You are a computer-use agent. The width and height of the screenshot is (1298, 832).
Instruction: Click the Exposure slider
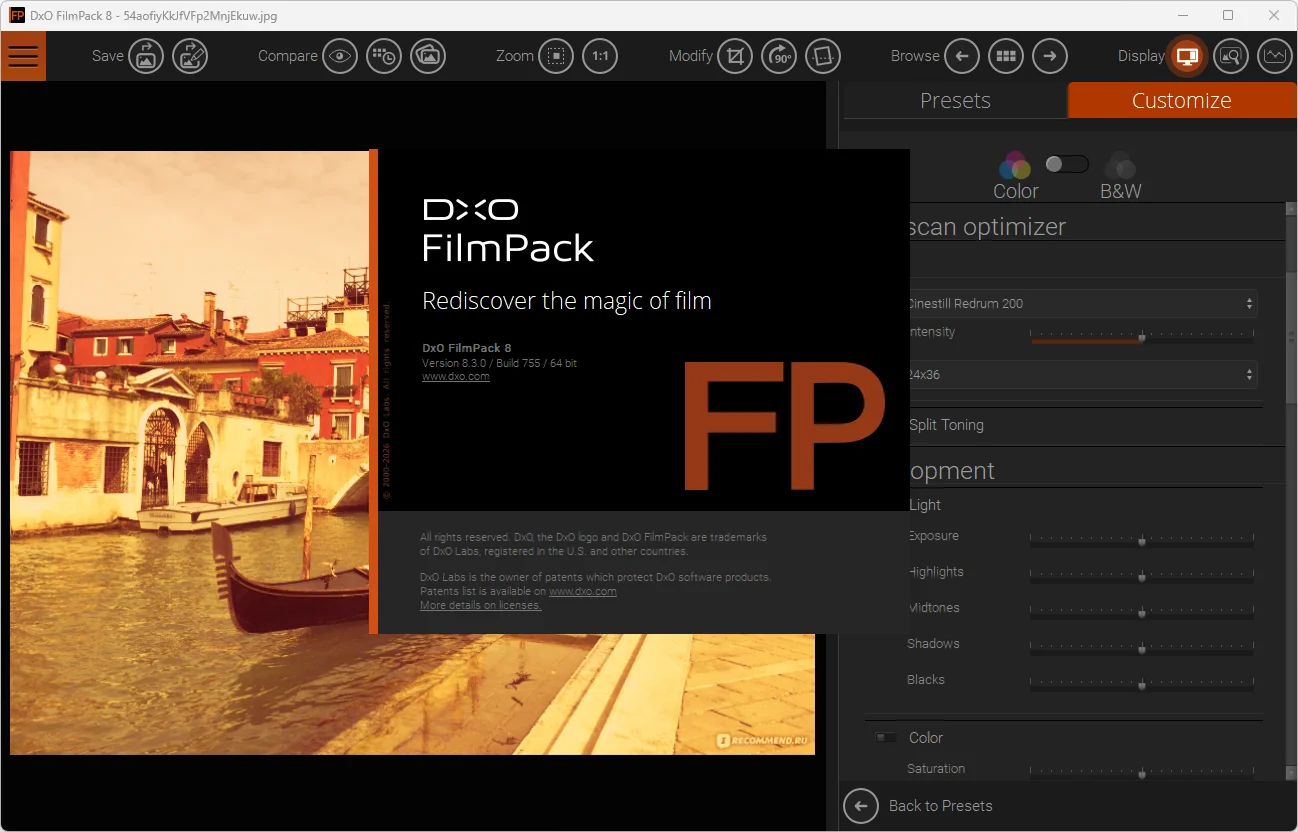pos(1142,541)
